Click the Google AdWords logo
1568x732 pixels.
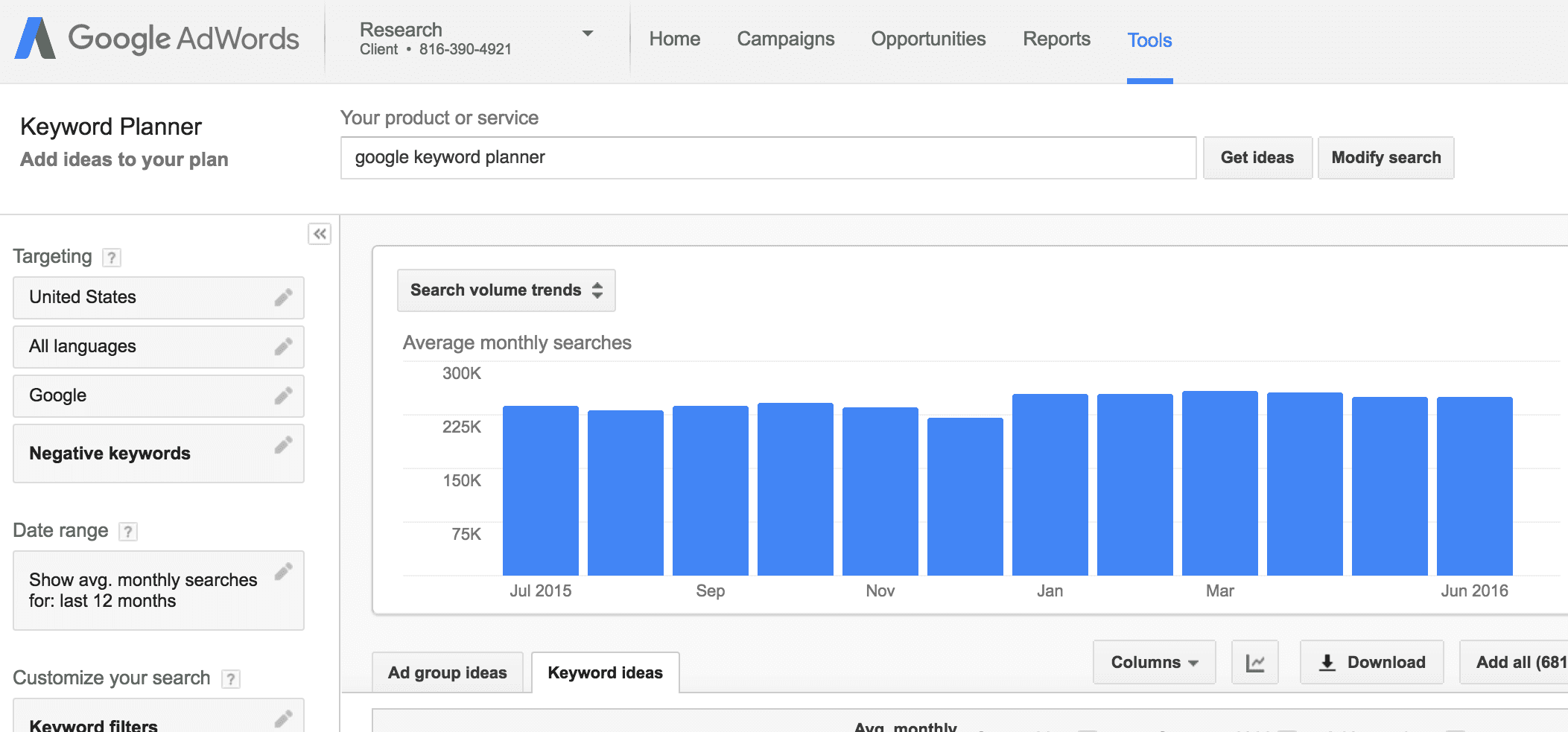coord(157,39)
